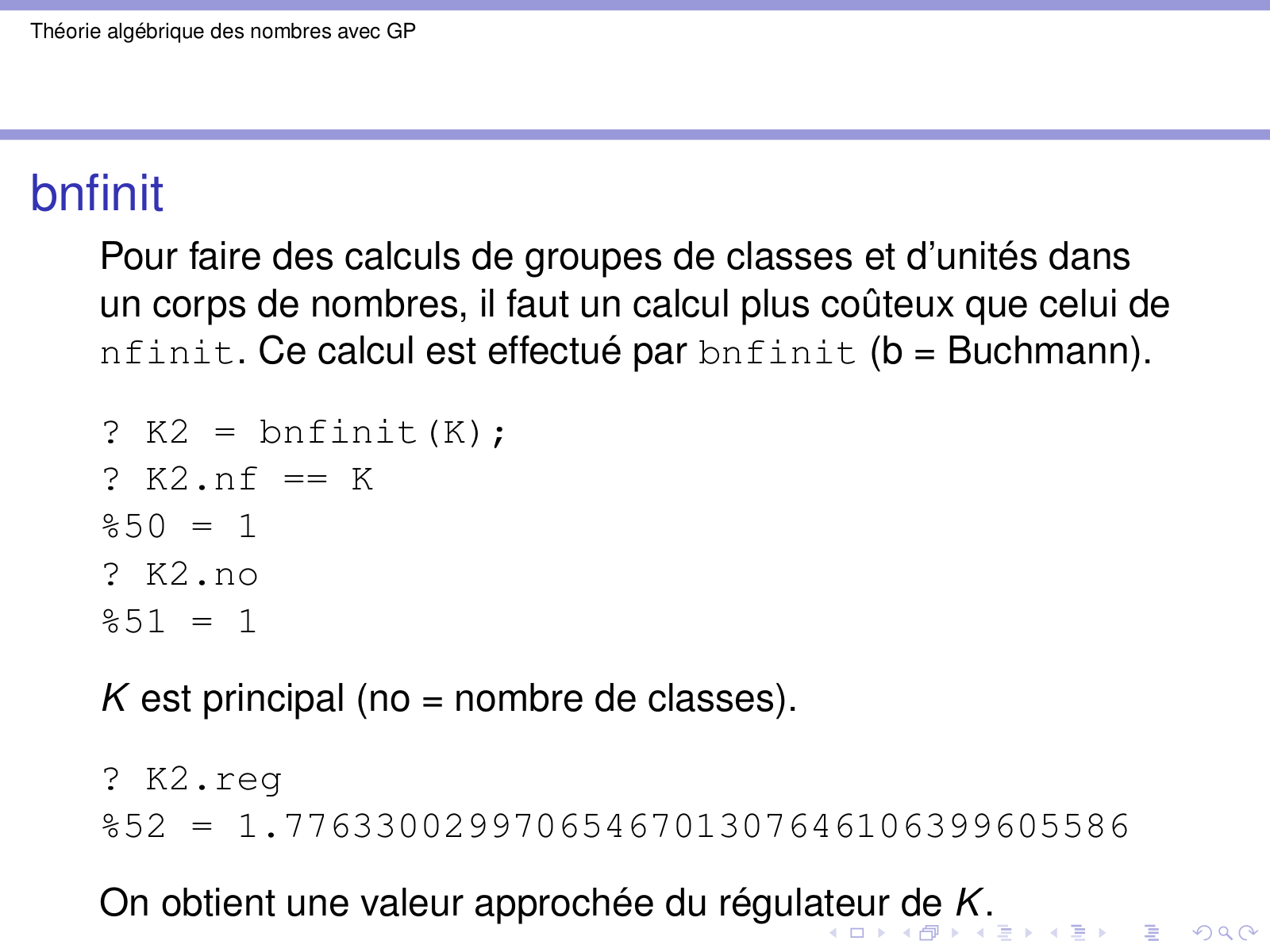Click the slide rectangle navigation icon
Viewport: 1270px width, 952px height.
coord(856,933)
